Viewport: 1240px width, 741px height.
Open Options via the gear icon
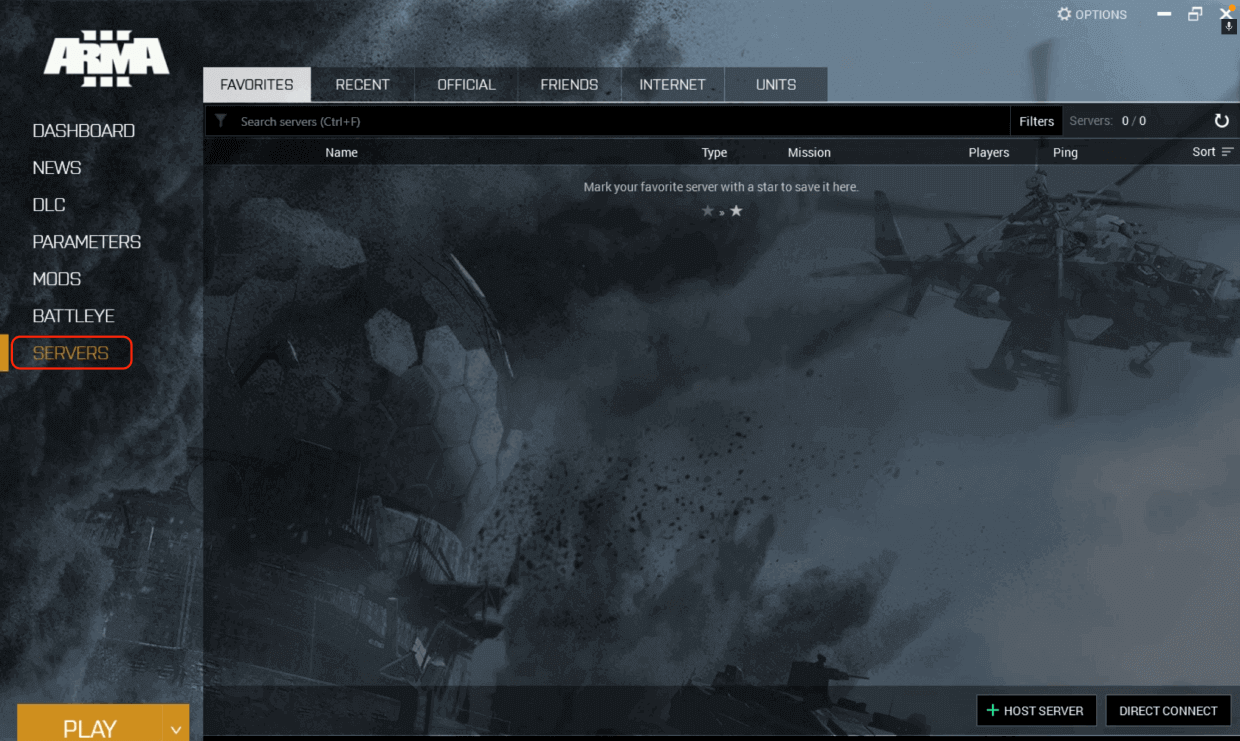[x=1064, y=14]
